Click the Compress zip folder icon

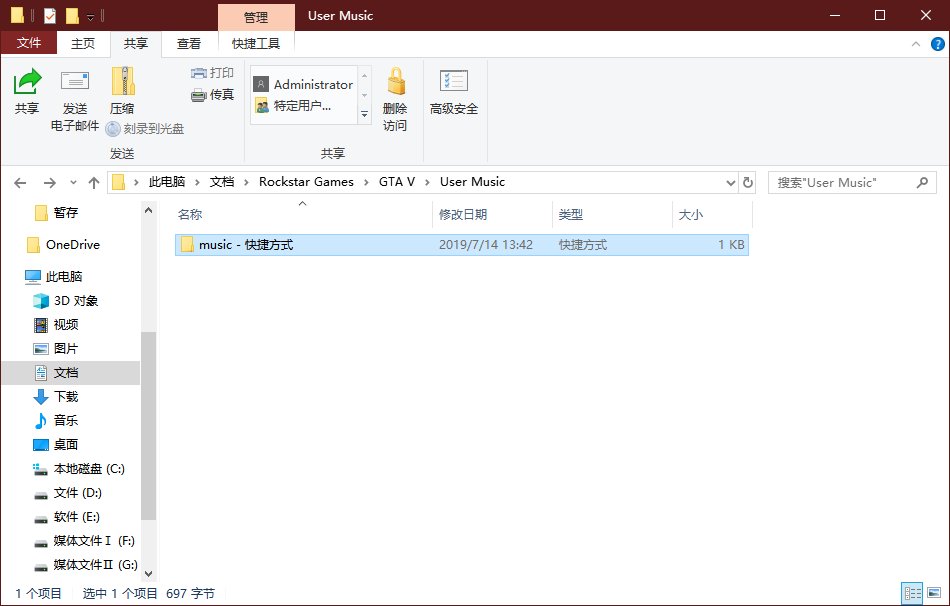click(x=122, y=82)
